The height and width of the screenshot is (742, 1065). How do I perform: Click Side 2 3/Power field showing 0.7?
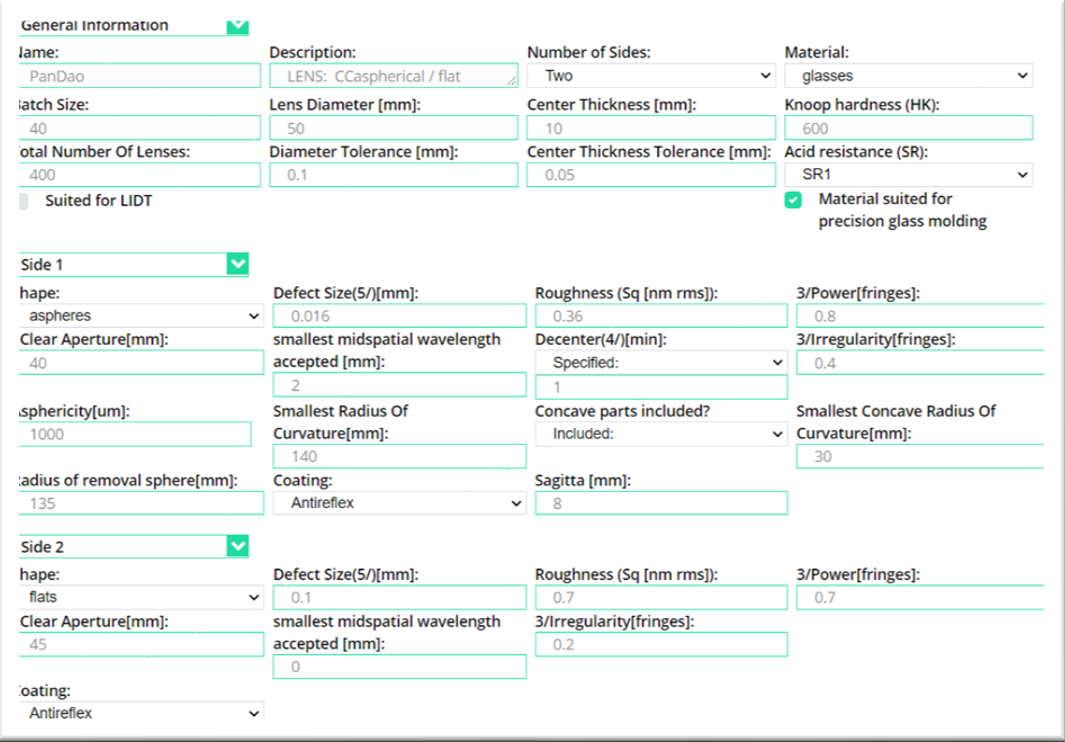tap(920, 597)
